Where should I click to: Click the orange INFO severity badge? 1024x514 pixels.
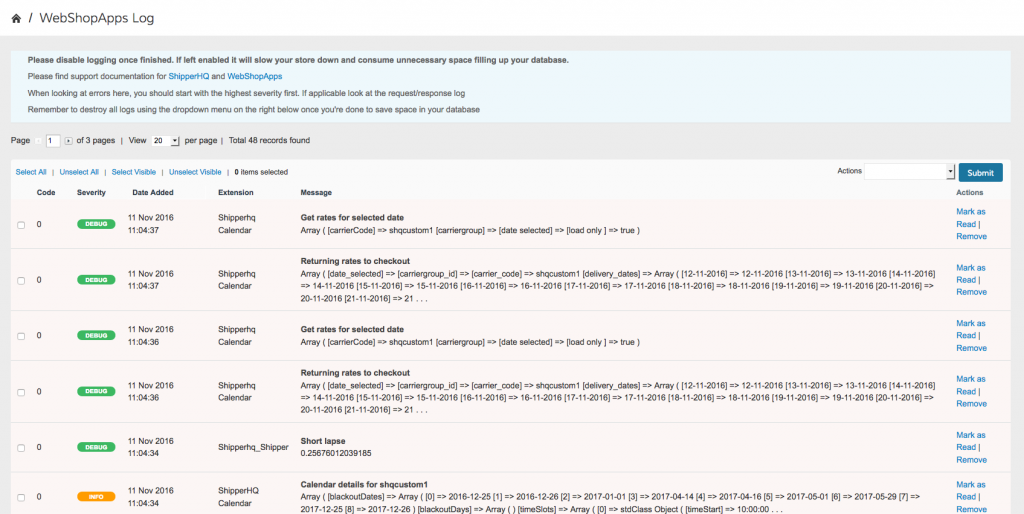pos(96,497)
